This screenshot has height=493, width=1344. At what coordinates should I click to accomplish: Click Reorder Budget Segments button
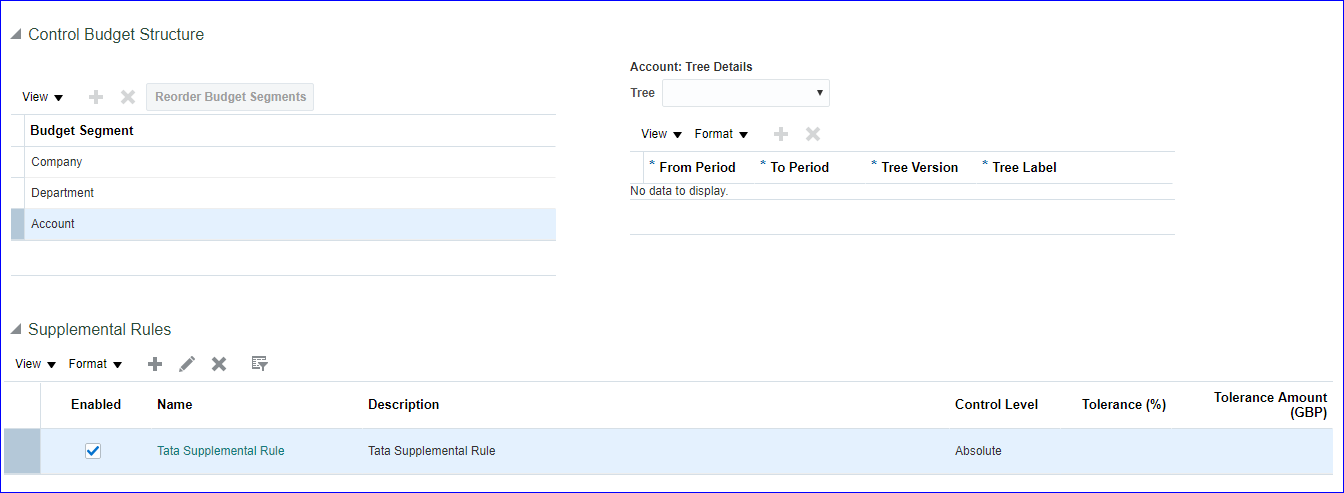point(230,97)
